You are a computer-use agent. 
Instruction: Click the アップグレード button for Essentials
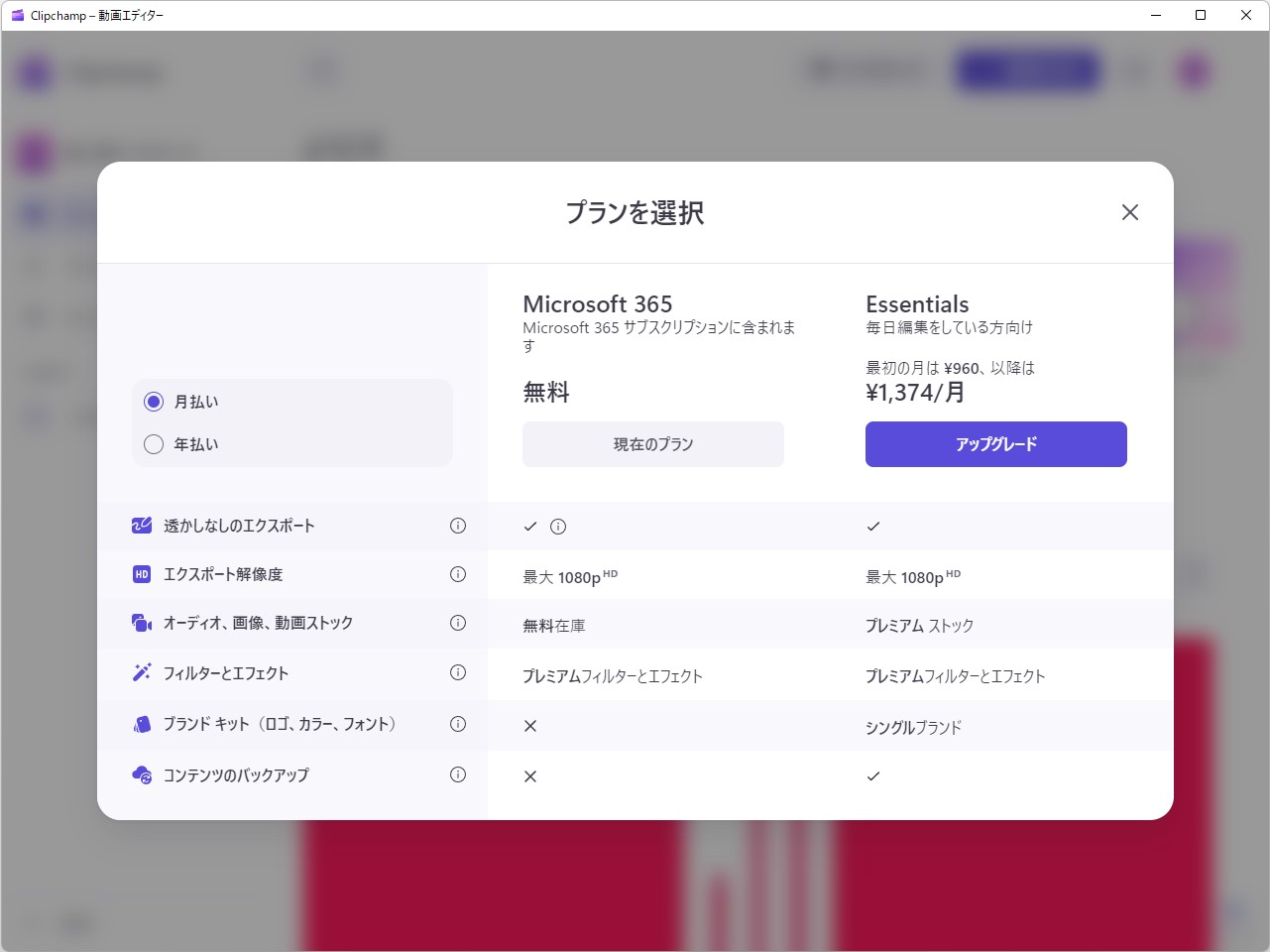click(995, 444)
